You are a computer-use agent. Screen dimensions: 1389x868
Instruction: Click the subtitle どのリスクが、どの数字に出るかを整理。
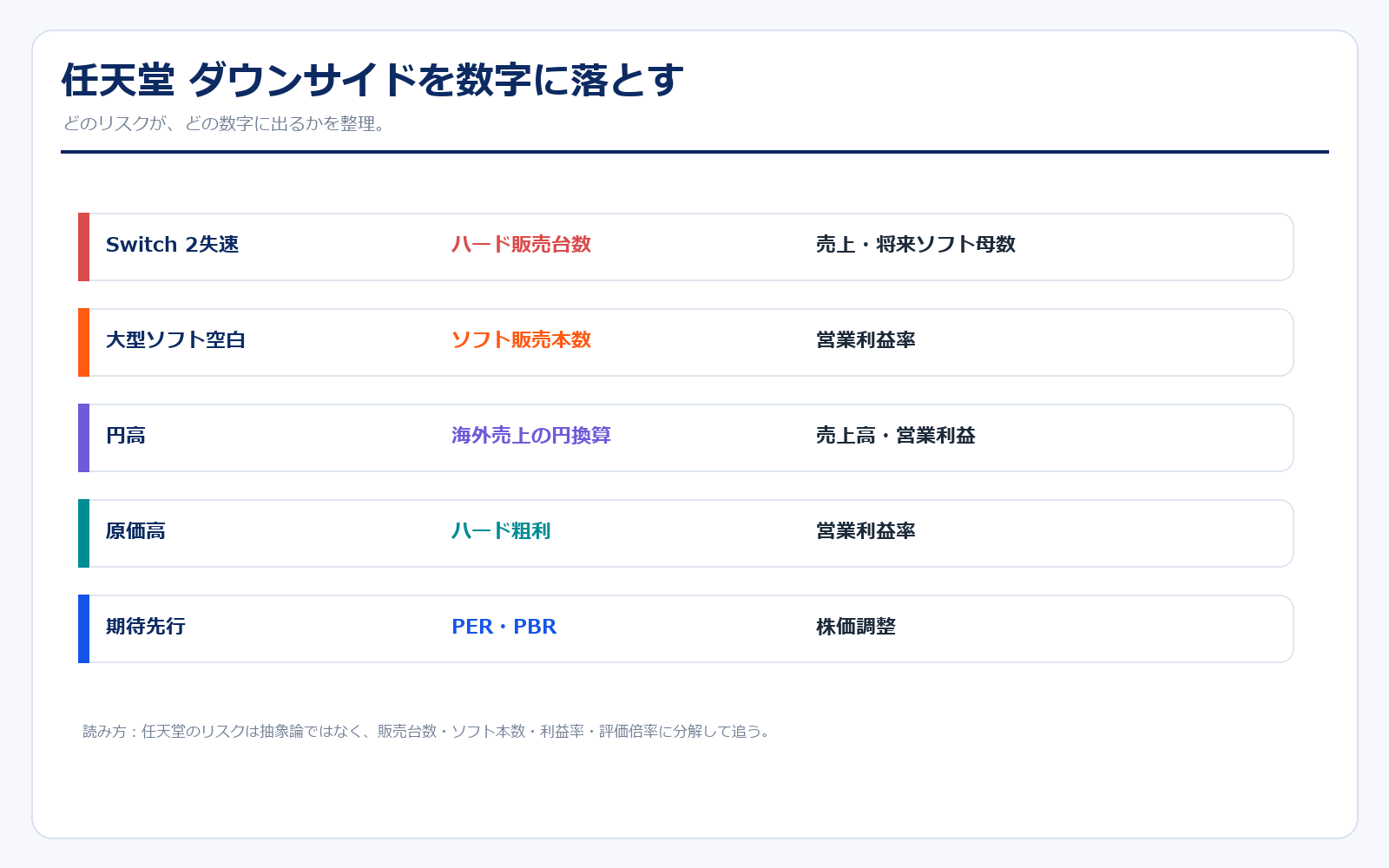tap(224, 124)
